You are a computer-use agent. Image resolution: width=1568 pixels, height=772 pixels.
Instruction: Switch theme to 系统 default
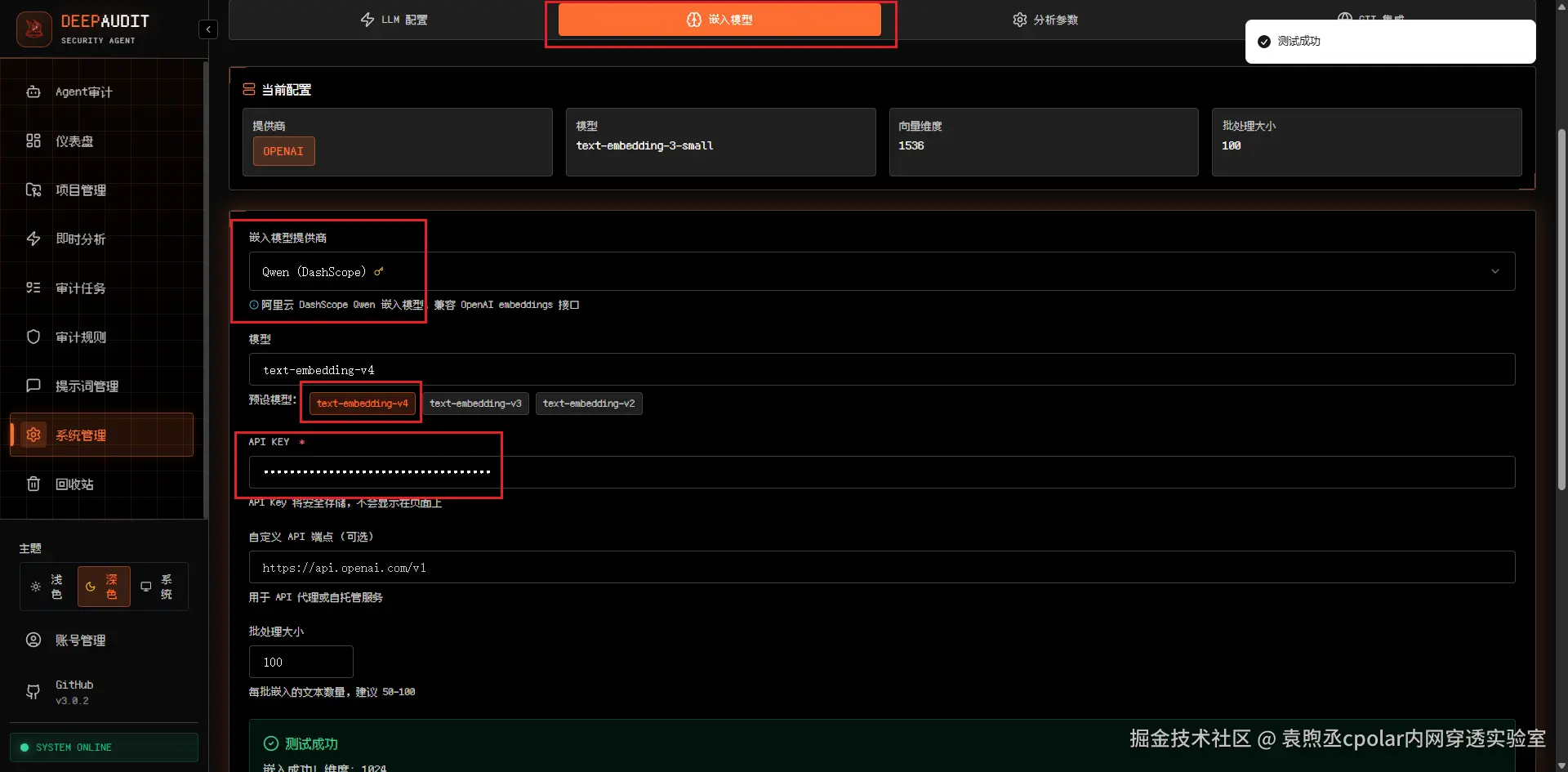tap(158, 587)
